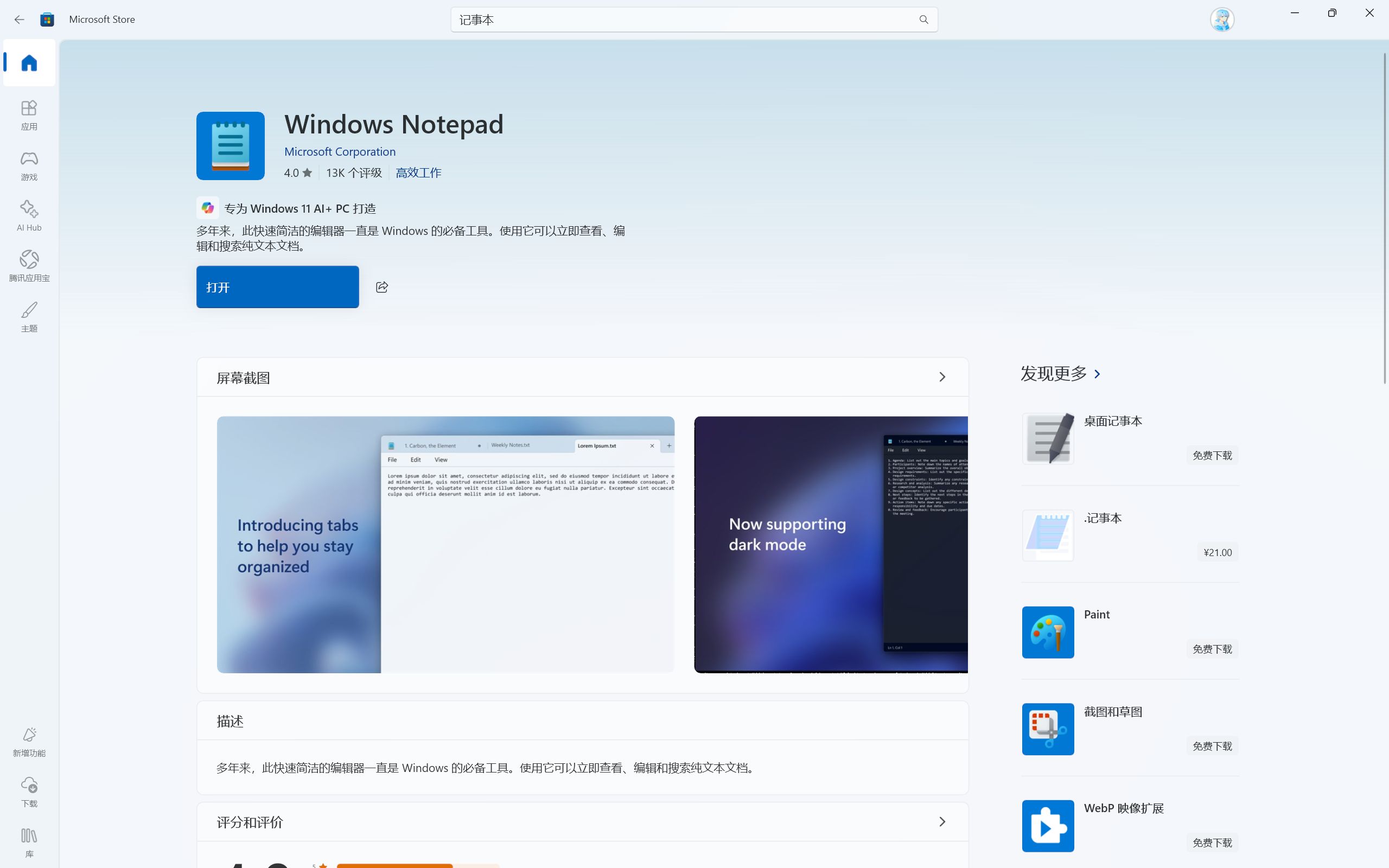Click the Paint app icon
1389x868 pixels.
tap(1048, 633)
